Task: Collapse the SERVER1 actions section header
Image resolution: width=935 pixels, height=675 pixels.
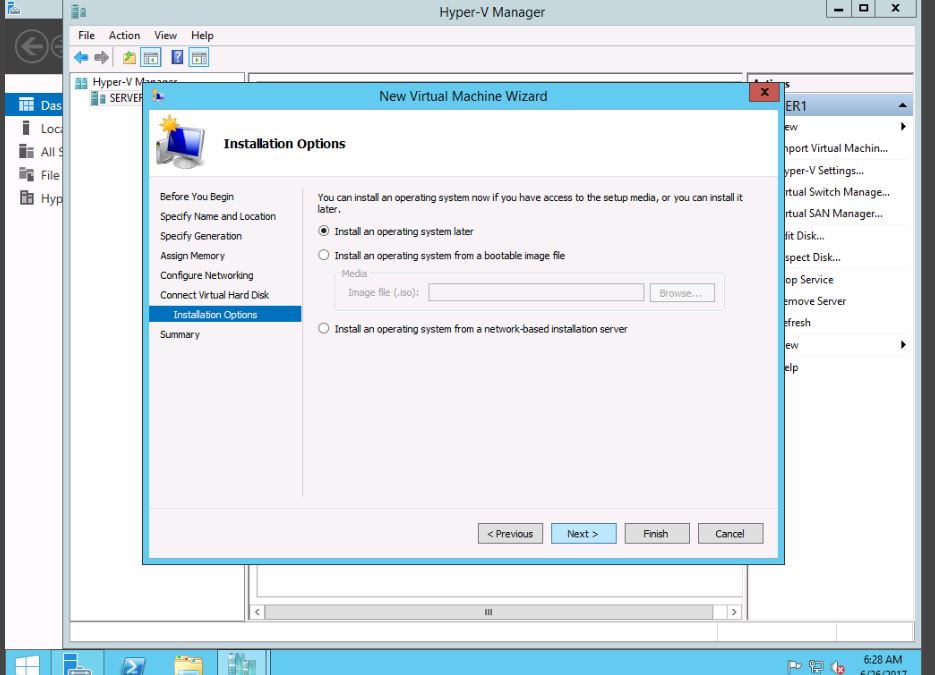Action: click(903, 106)
